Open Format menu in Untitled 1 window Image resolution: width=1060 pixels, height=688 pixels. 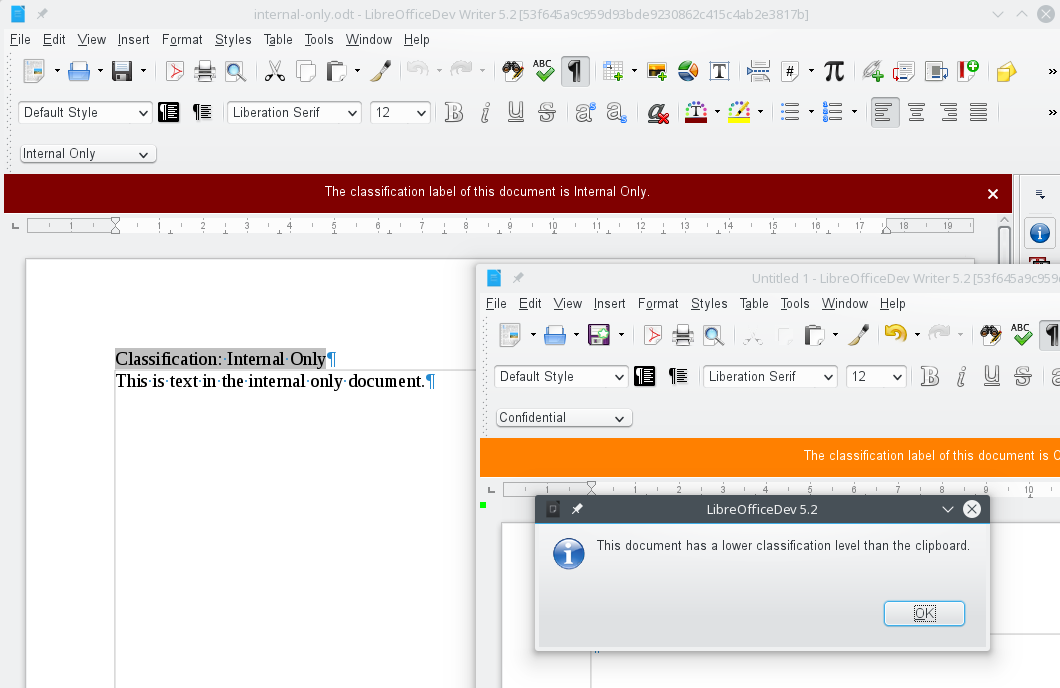[x=658, y=304]
